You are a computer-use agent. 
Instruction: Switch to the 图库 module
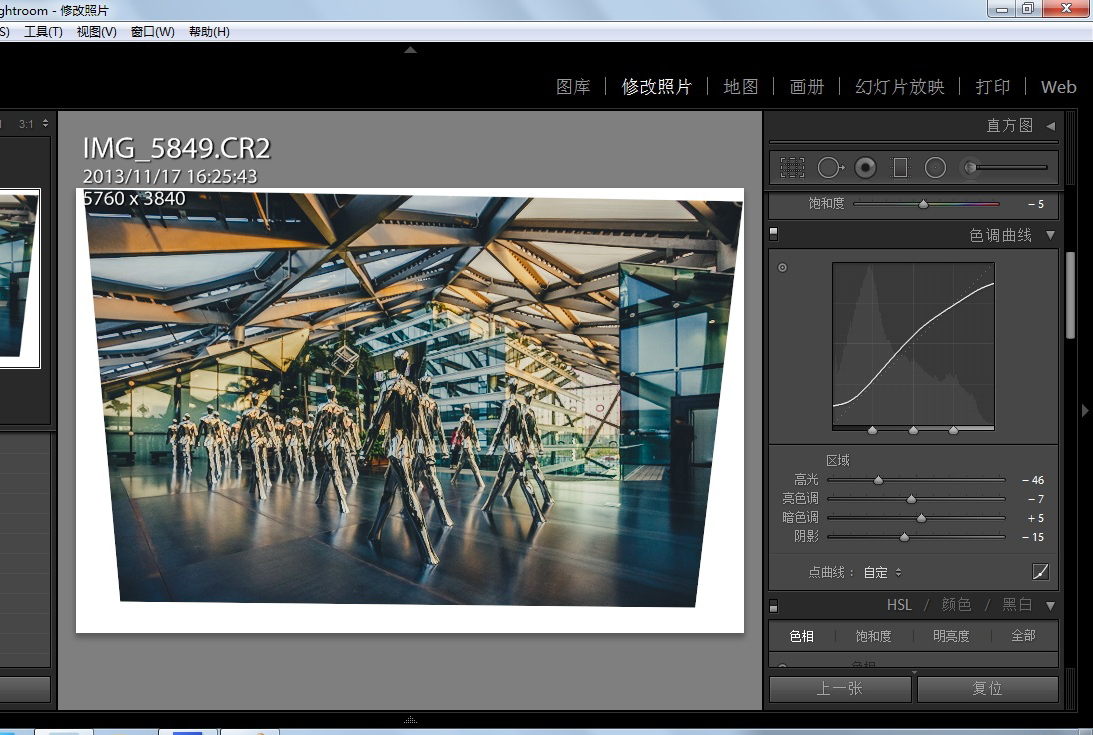coord(573,87)
